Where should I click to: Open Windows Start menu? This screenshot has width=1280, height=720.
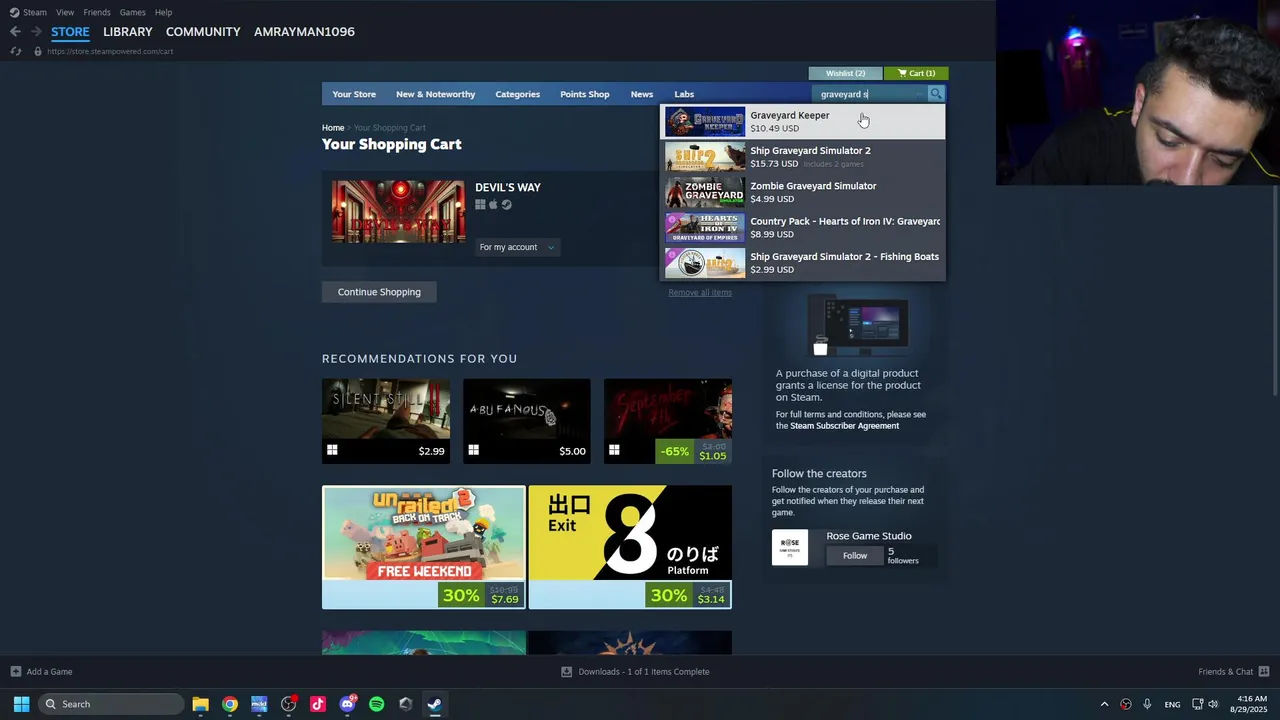coord(21,704)
